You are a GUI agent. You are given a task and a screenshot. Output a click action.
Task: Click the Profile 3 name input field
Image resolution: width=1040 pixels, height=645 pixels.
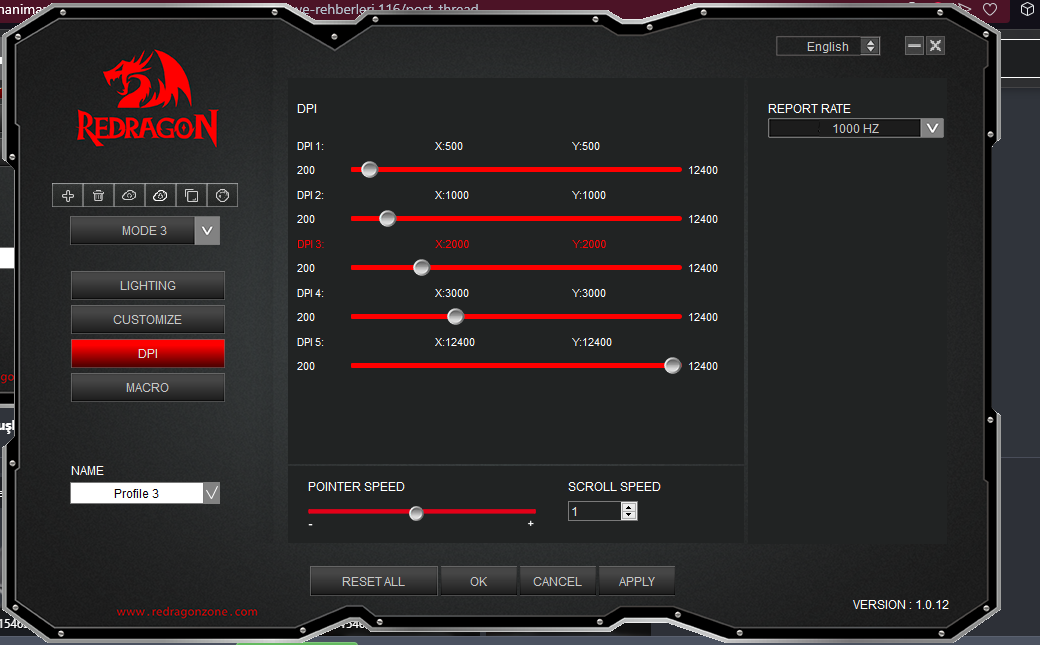pos(137,493)
